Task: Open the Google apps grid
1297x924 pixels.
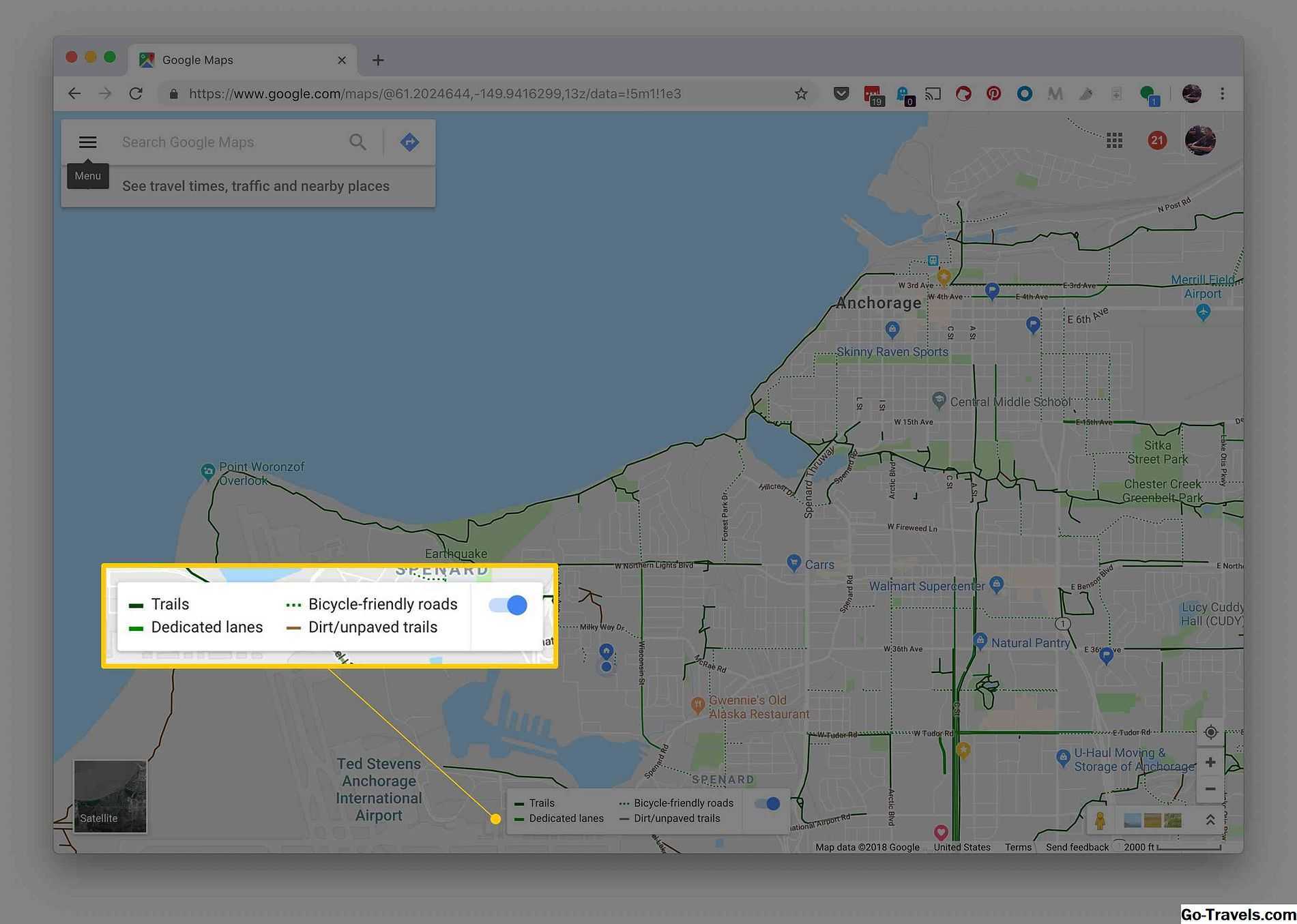Action: [1114, 140]
